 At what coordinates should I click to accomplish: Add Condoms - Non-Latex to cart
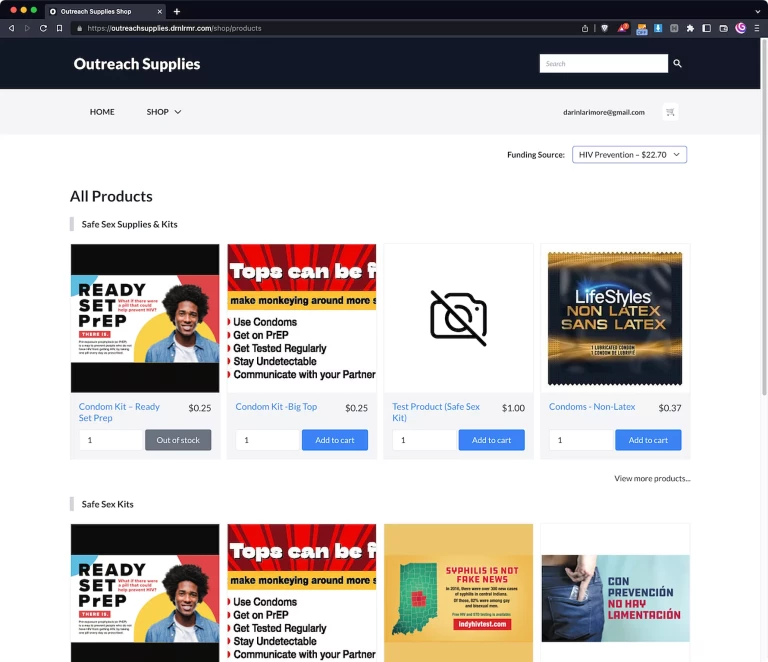pyautogui.click(x=648, y=440)
